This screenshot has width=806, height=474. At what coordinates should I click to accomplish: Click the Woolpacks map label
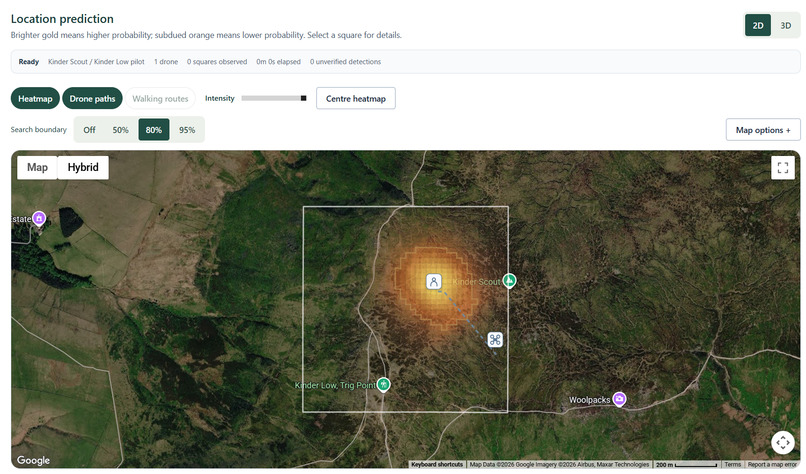(x=589, y=399)
